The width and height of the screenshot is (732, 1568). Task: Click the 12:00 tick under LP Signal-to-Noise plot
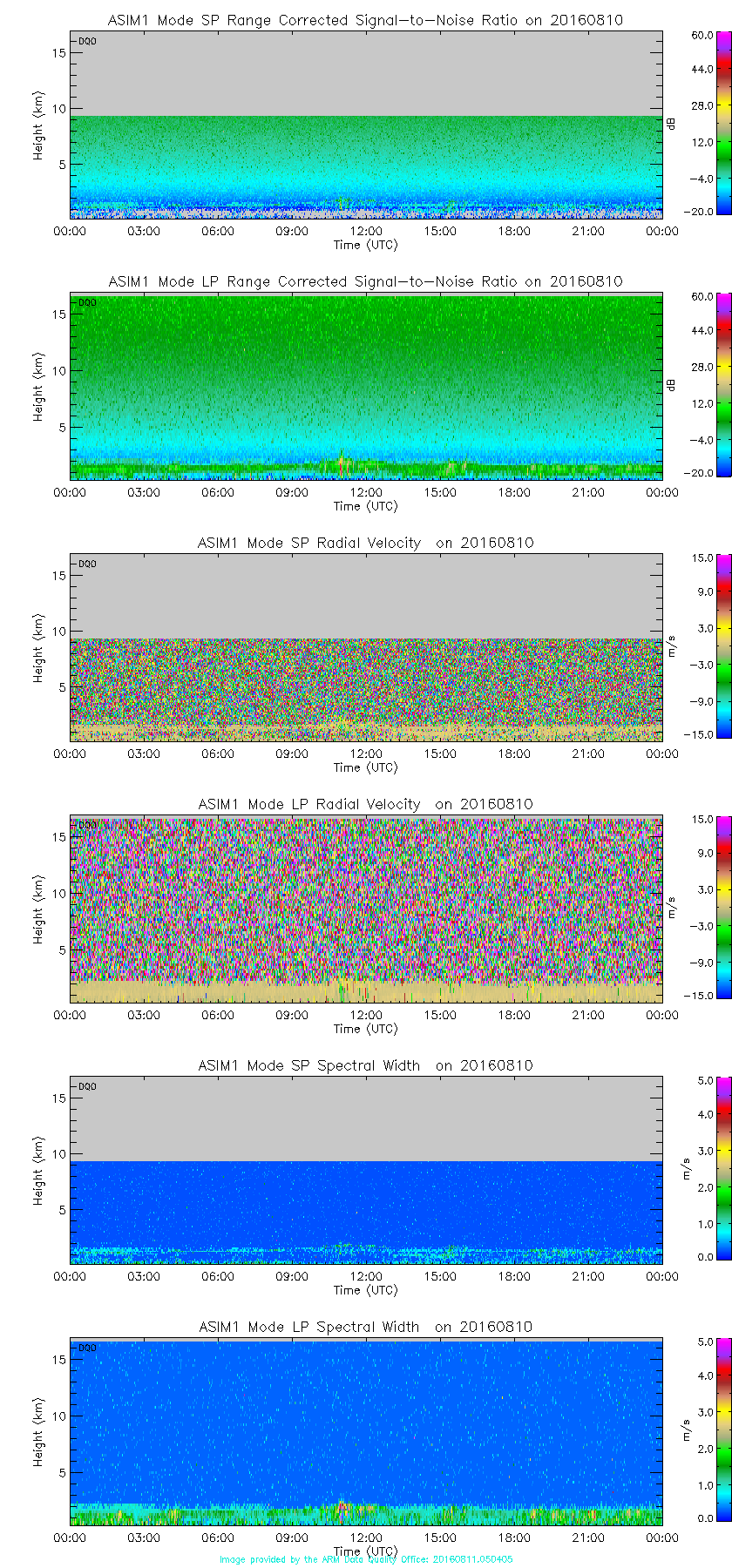tap(366, 492)
